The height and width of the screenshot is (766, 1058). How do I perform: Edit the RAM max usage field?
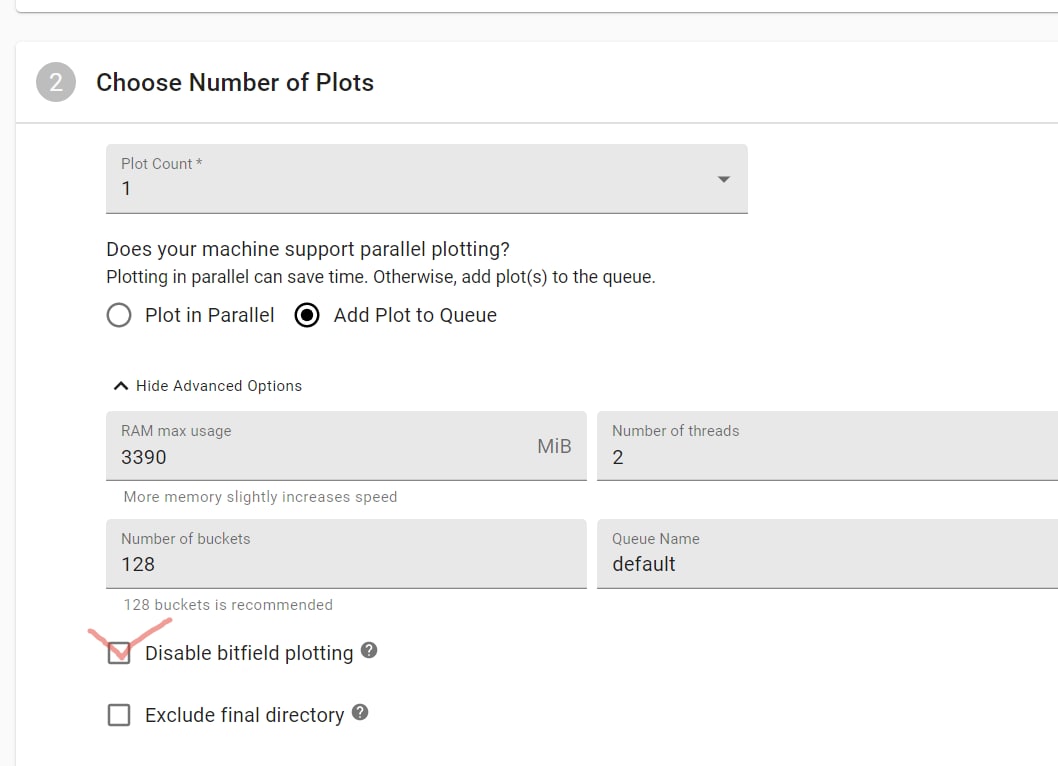coord(346,446)
